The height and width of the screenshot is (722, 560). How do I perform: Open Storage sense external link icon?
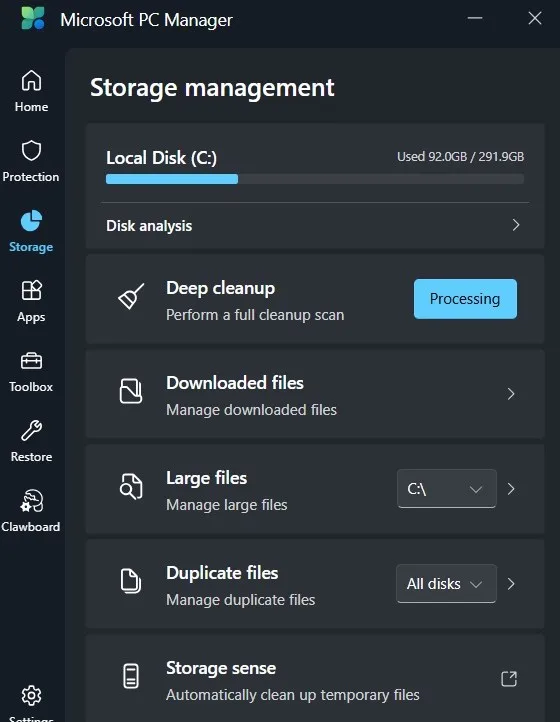click(x=509, y=678)
